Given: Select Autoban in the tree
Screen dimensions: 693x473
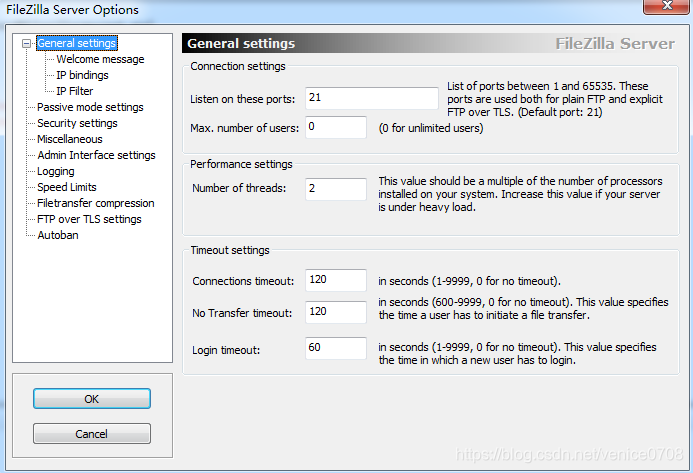Looking at the screenshot, I should click(58, 235).
